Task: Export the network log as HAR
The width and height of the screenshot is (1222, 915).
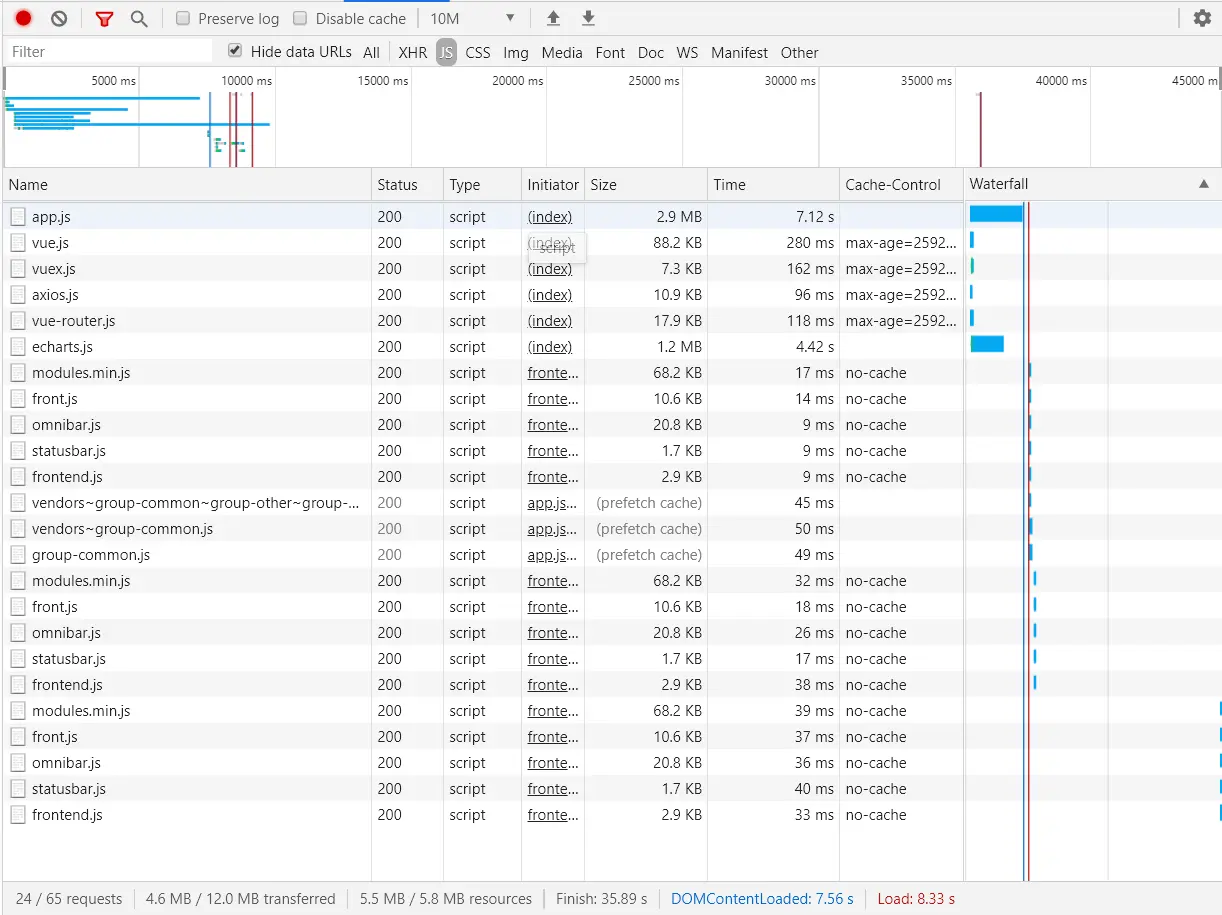Action: point(588,17)
